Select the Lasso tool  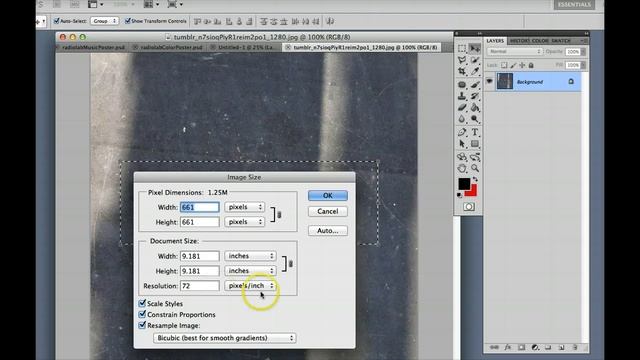(462, 60)
